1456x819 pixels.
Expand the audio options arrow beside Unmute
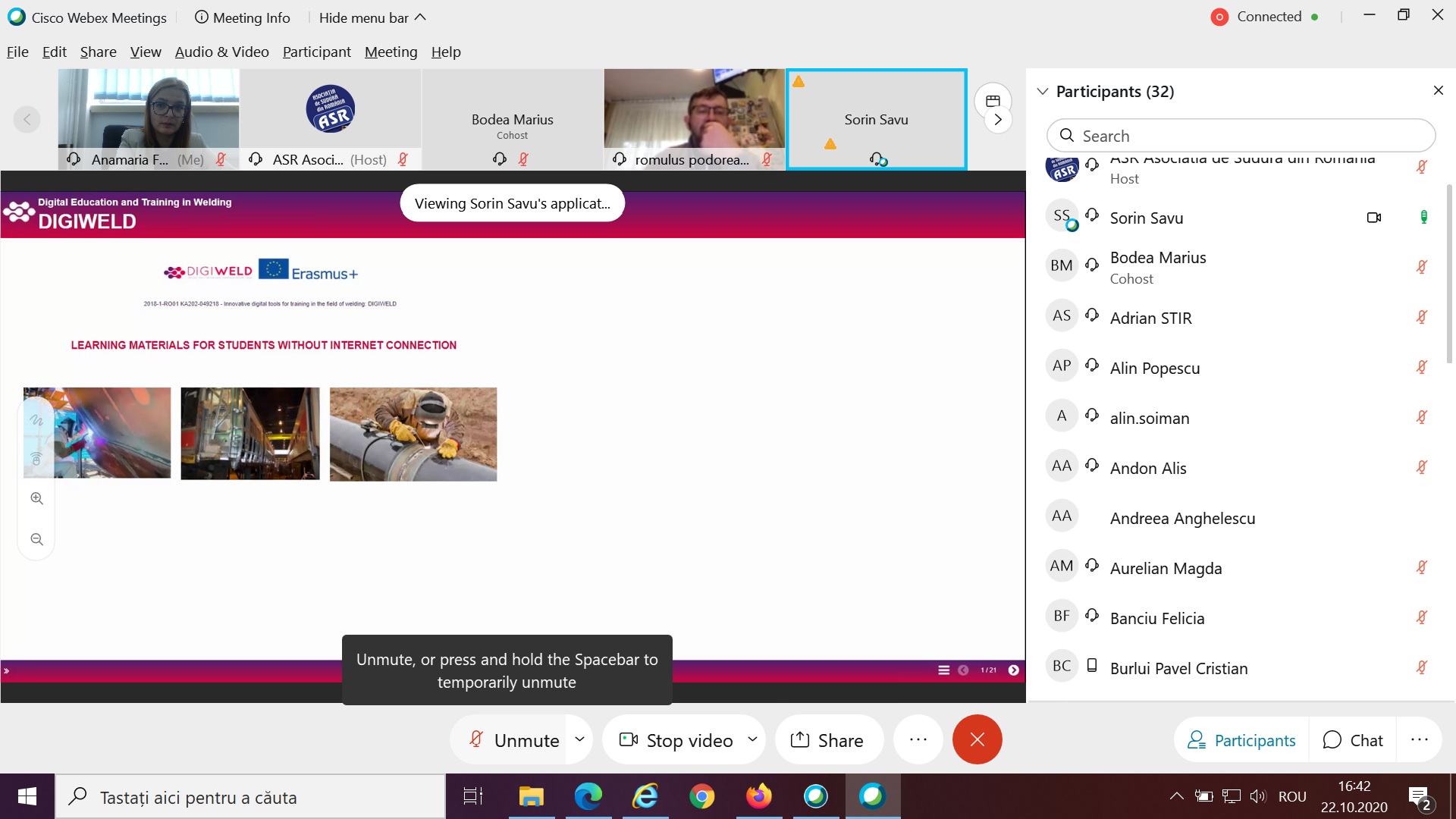coord(579,739)
